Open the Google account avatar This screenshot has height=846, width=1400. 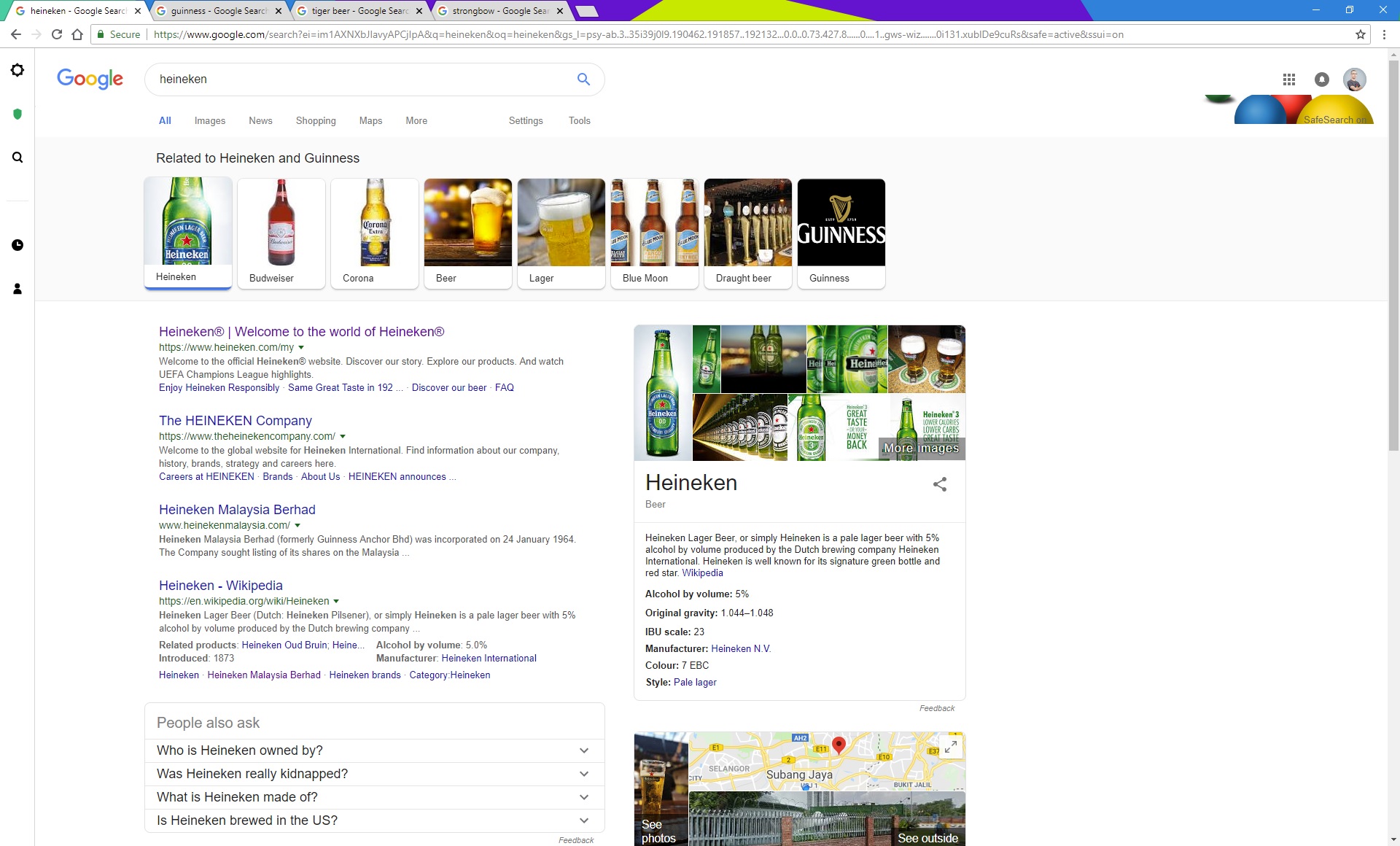(x=1355, y=79)
